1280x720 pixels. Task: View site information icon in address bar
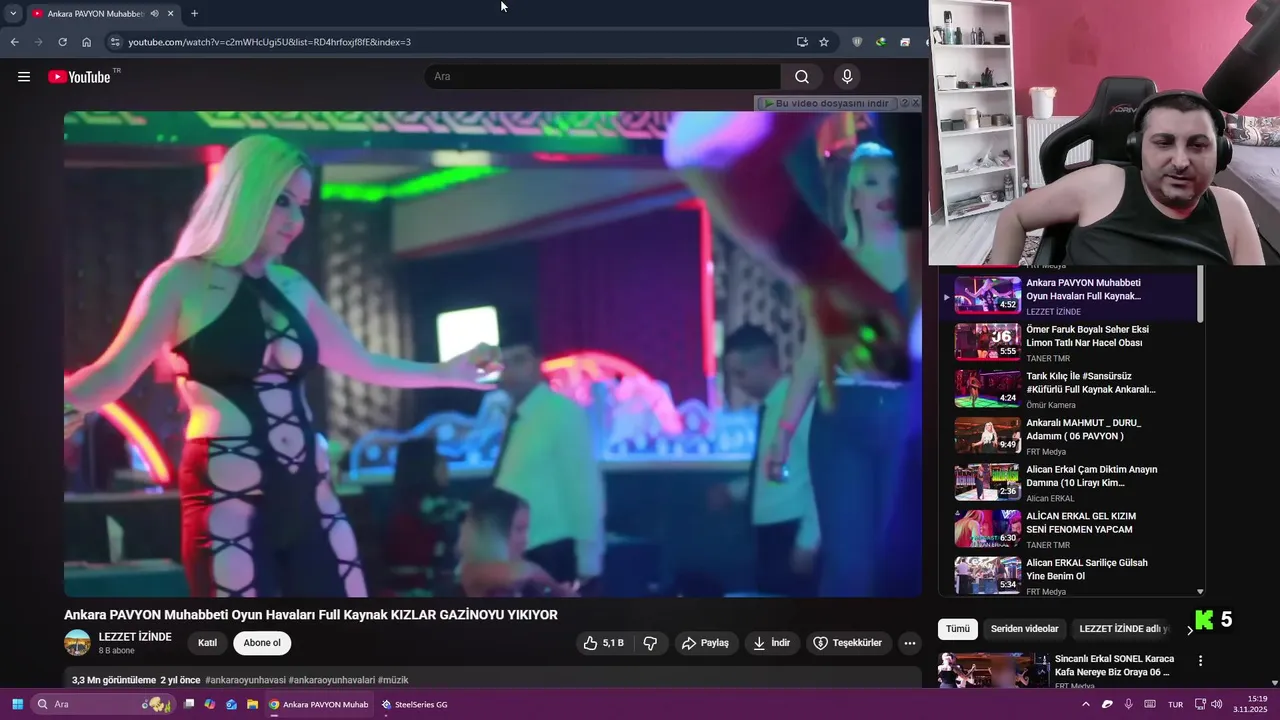click(x=115, y=42)
